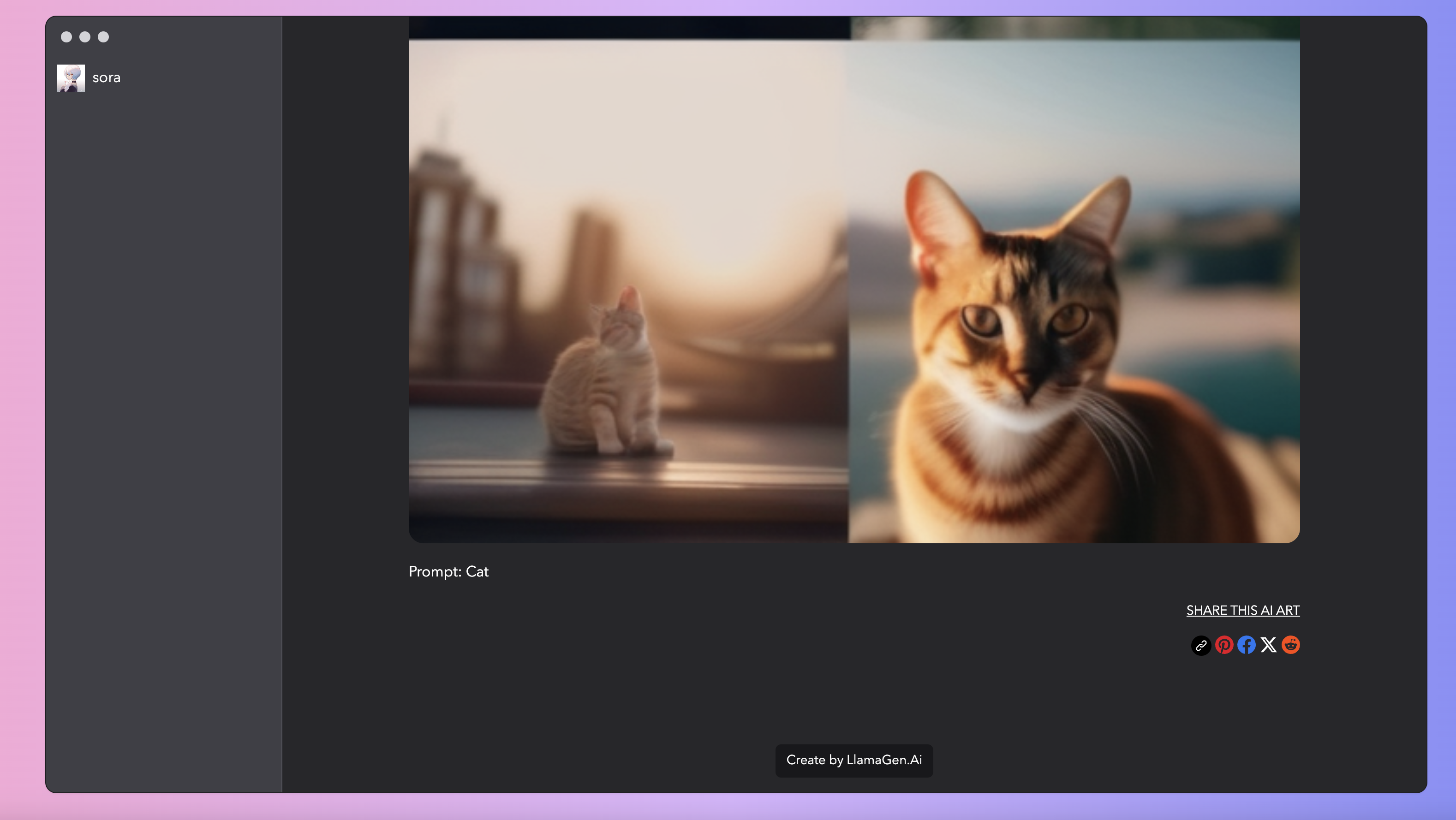1456x820 pixels.
Task: Click the first window control dot
Action: (66, 37)
